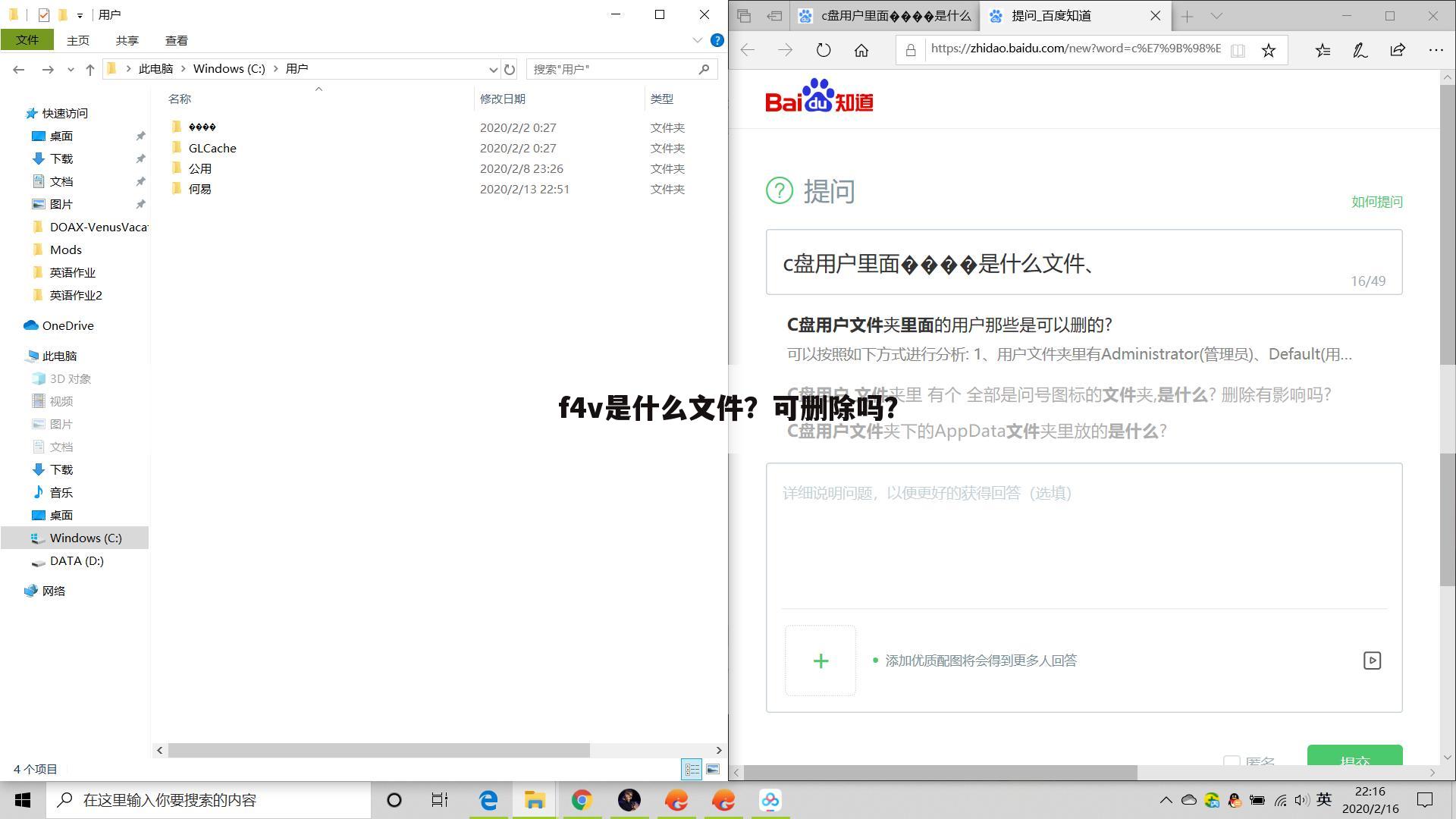Switch Explorer to large icons view
Screen dimensions: 1456x819
coord(713,769)
